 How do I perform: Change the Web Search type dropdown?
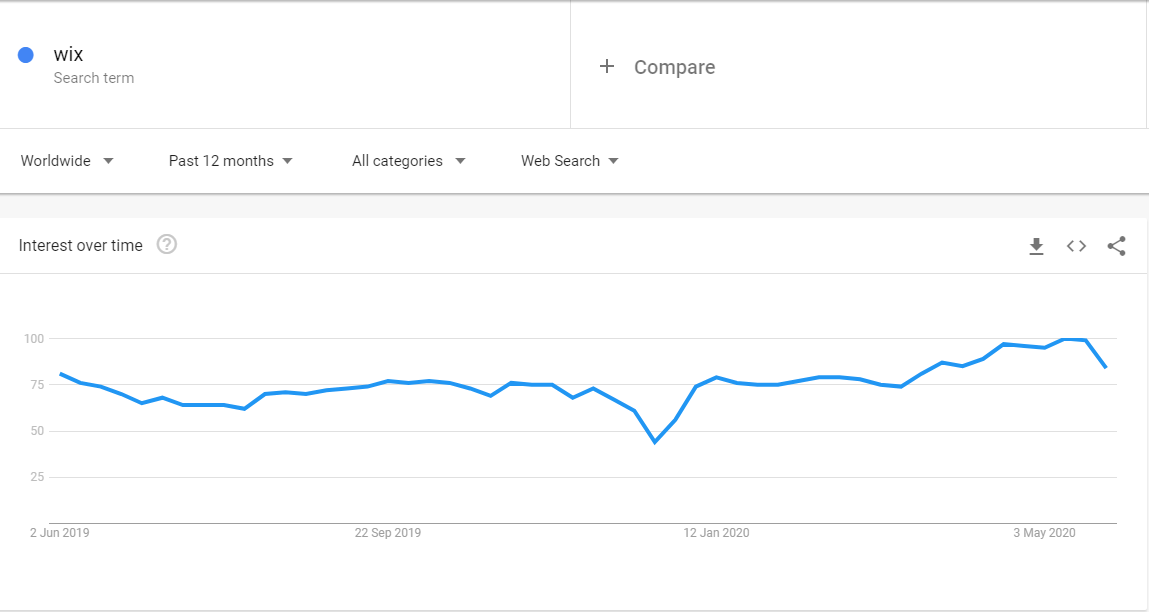click(569, 161)
